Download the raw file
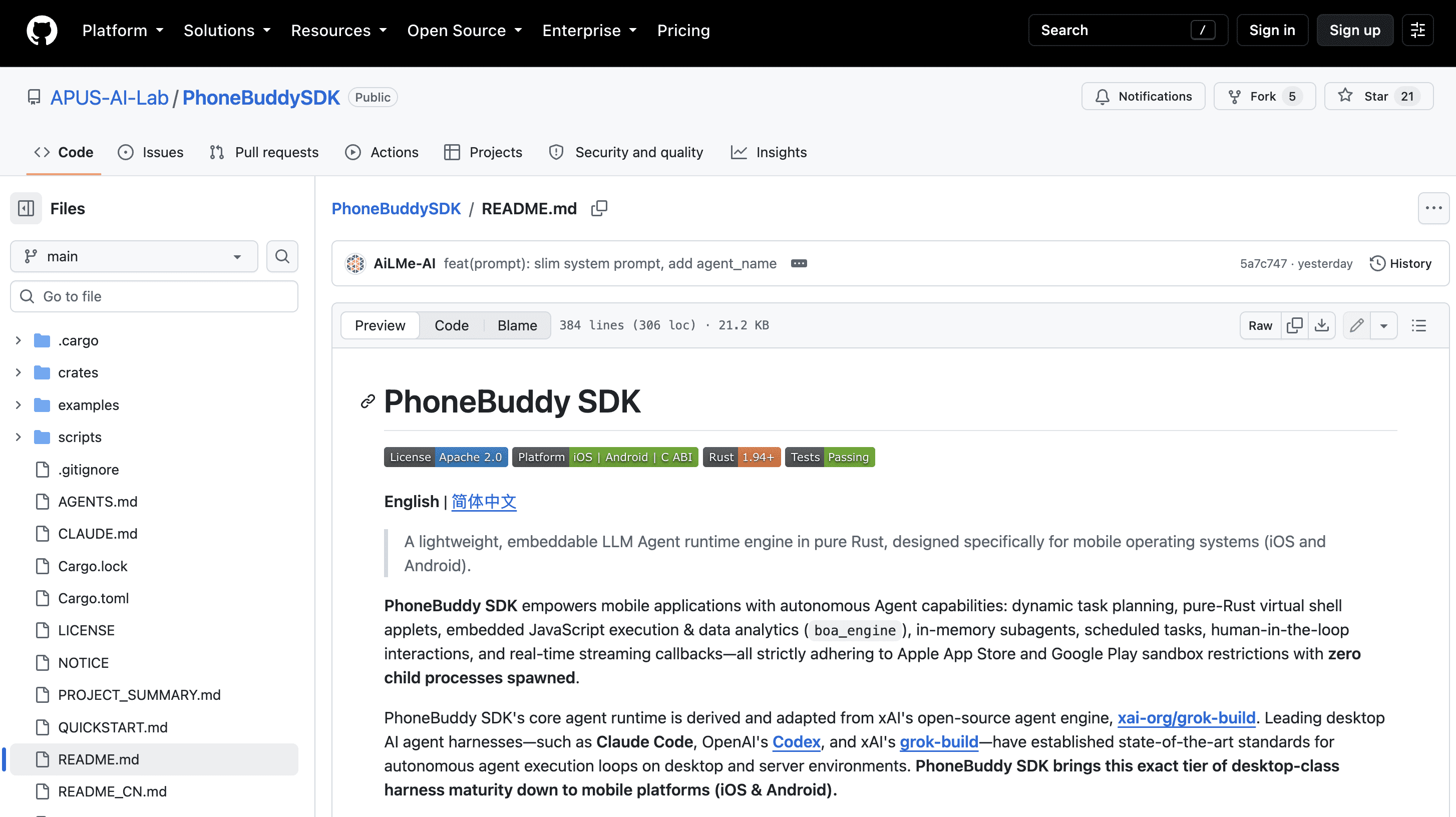 pos(1321,325)
